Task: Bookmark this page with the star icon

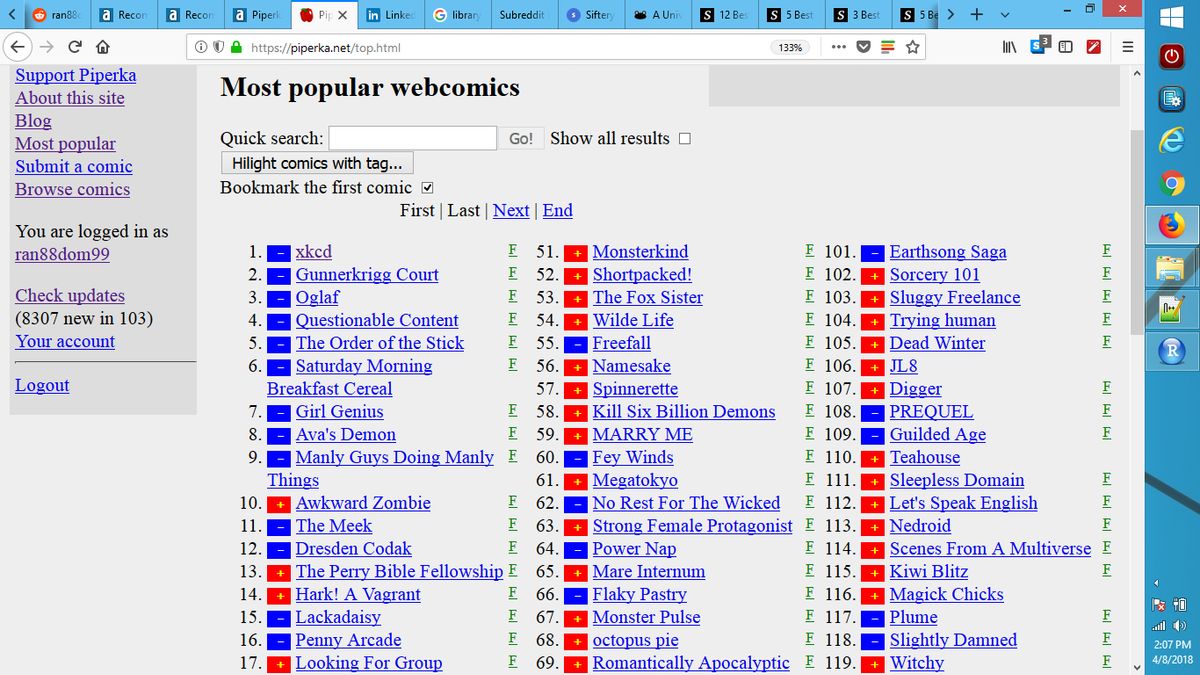Action: [x=912, y=47]
